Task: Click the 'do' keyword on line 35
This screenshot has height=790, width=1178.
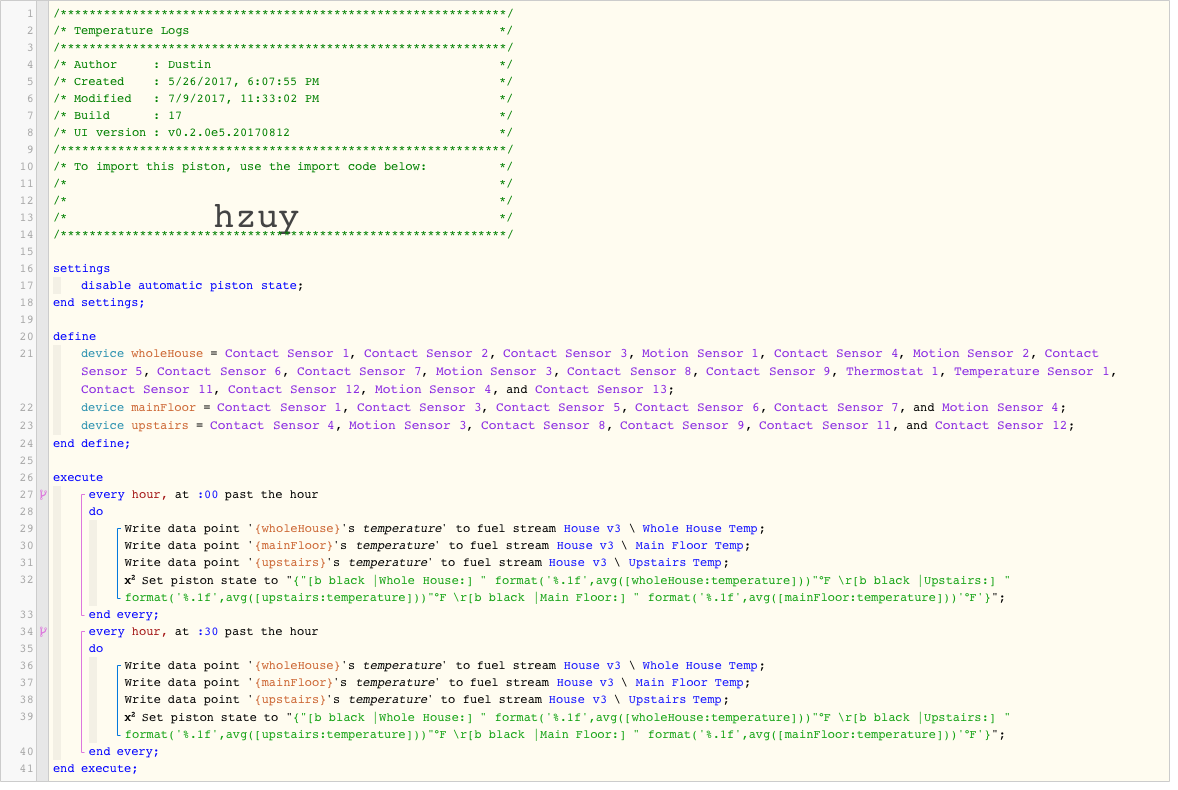Action: (95, 649)
